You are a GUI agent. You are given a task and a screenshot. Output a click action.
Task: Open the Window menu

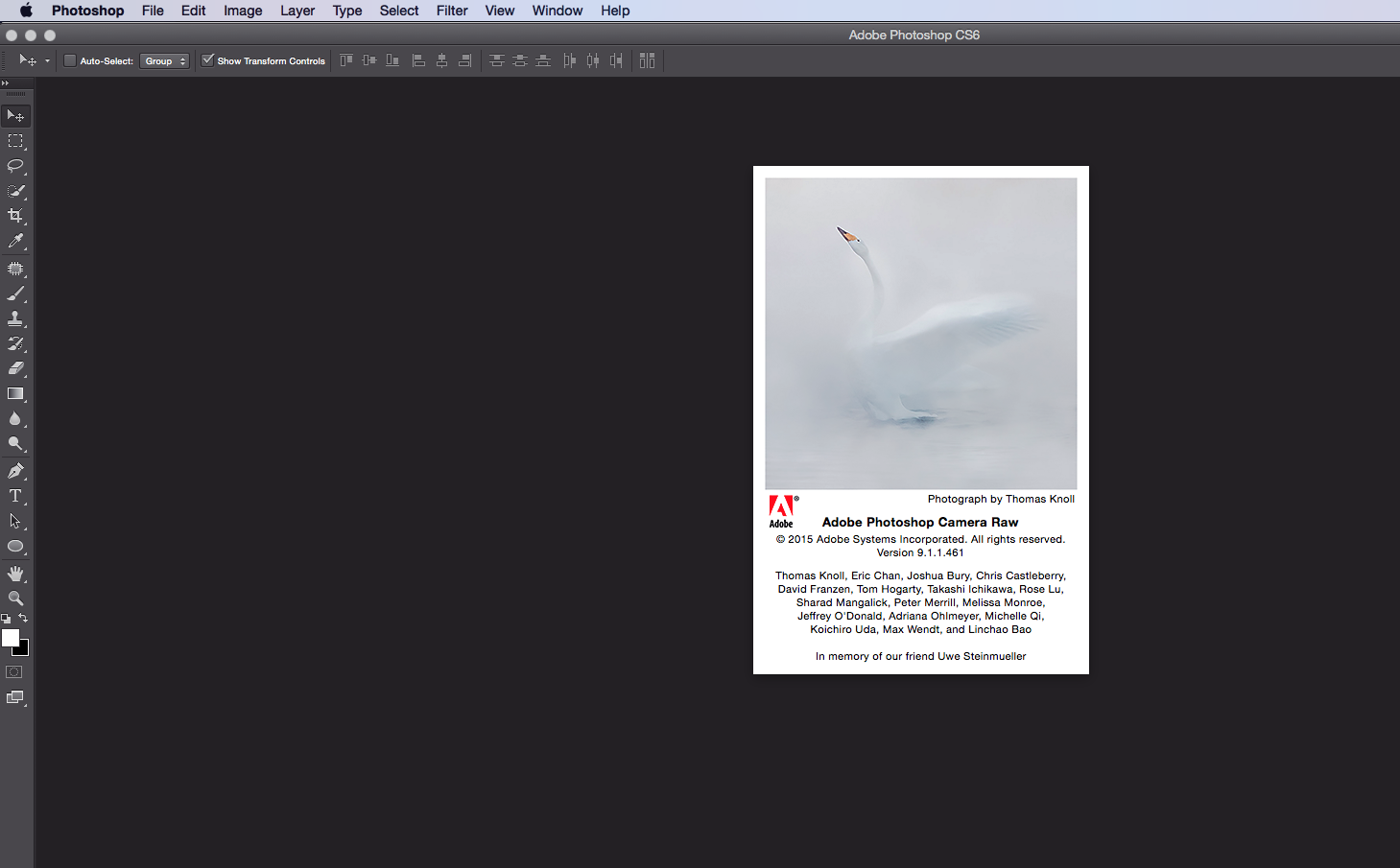click(x=558, y=11)
